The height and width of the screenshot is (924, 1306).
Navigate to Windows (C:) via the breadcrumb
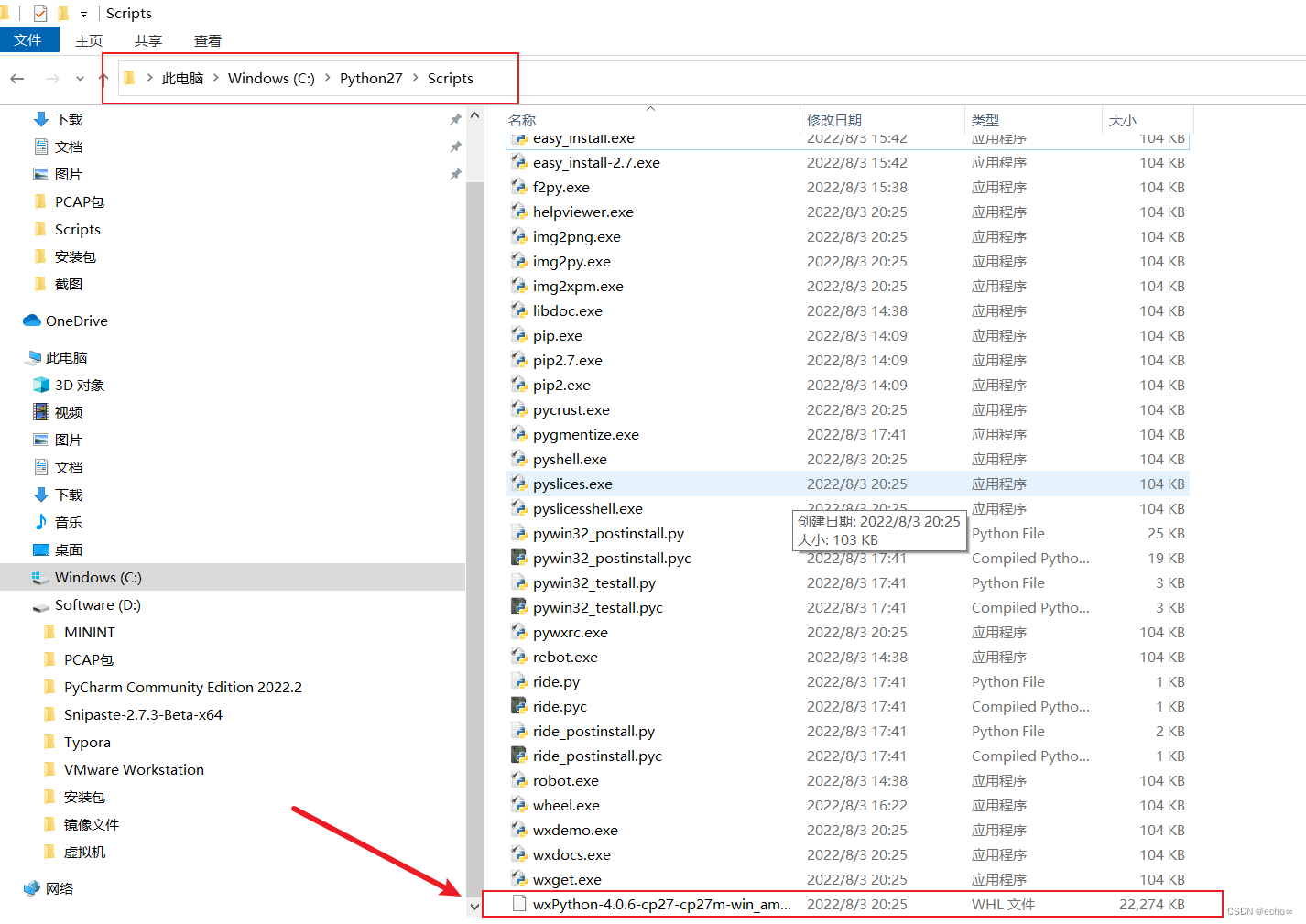270,78
